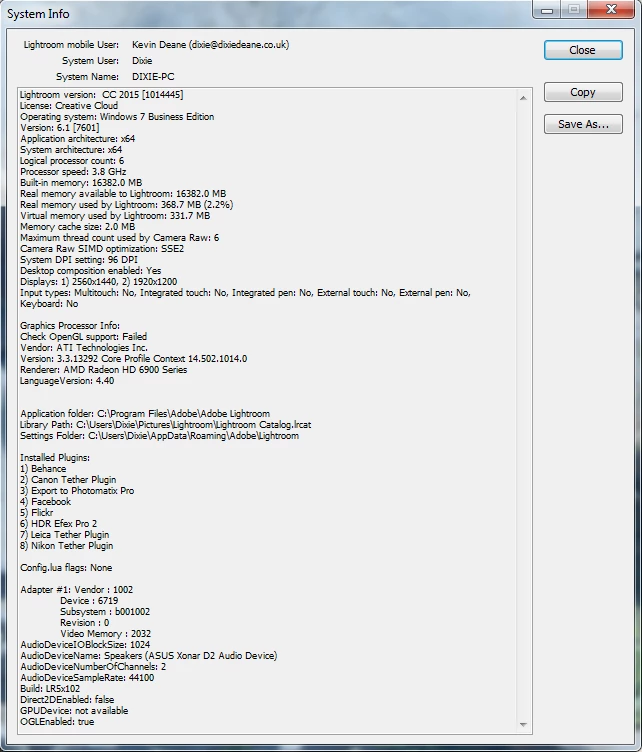Click 'Application architecture: x64' line
Screen dimensions: 642x752
click(78, 139)
